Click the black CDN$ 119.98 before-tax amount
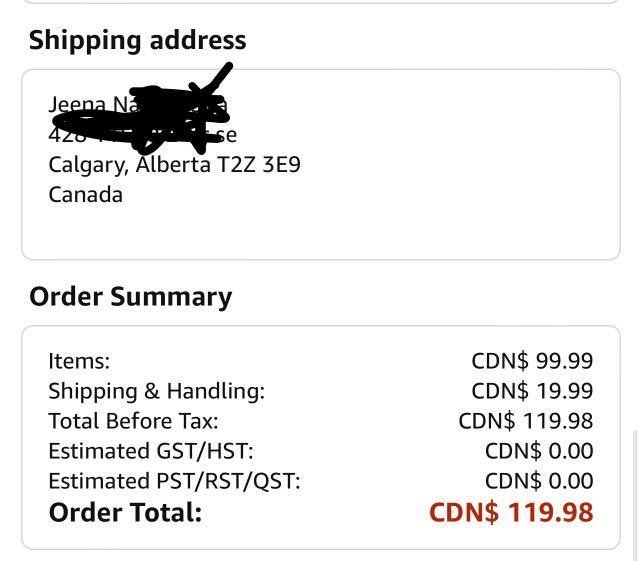The image size is (640, 561). [x=526, y=421]
